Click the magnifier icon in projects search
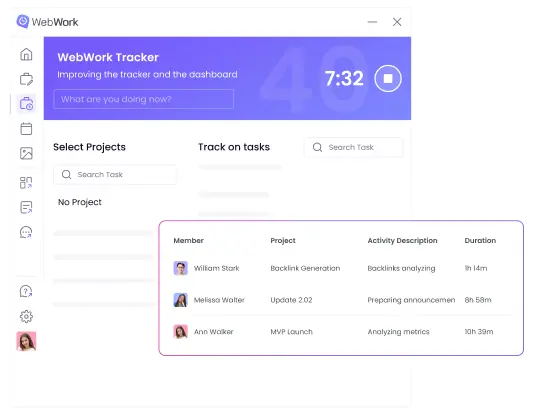Viewport: 533px width, 414px height. [67, 175]
